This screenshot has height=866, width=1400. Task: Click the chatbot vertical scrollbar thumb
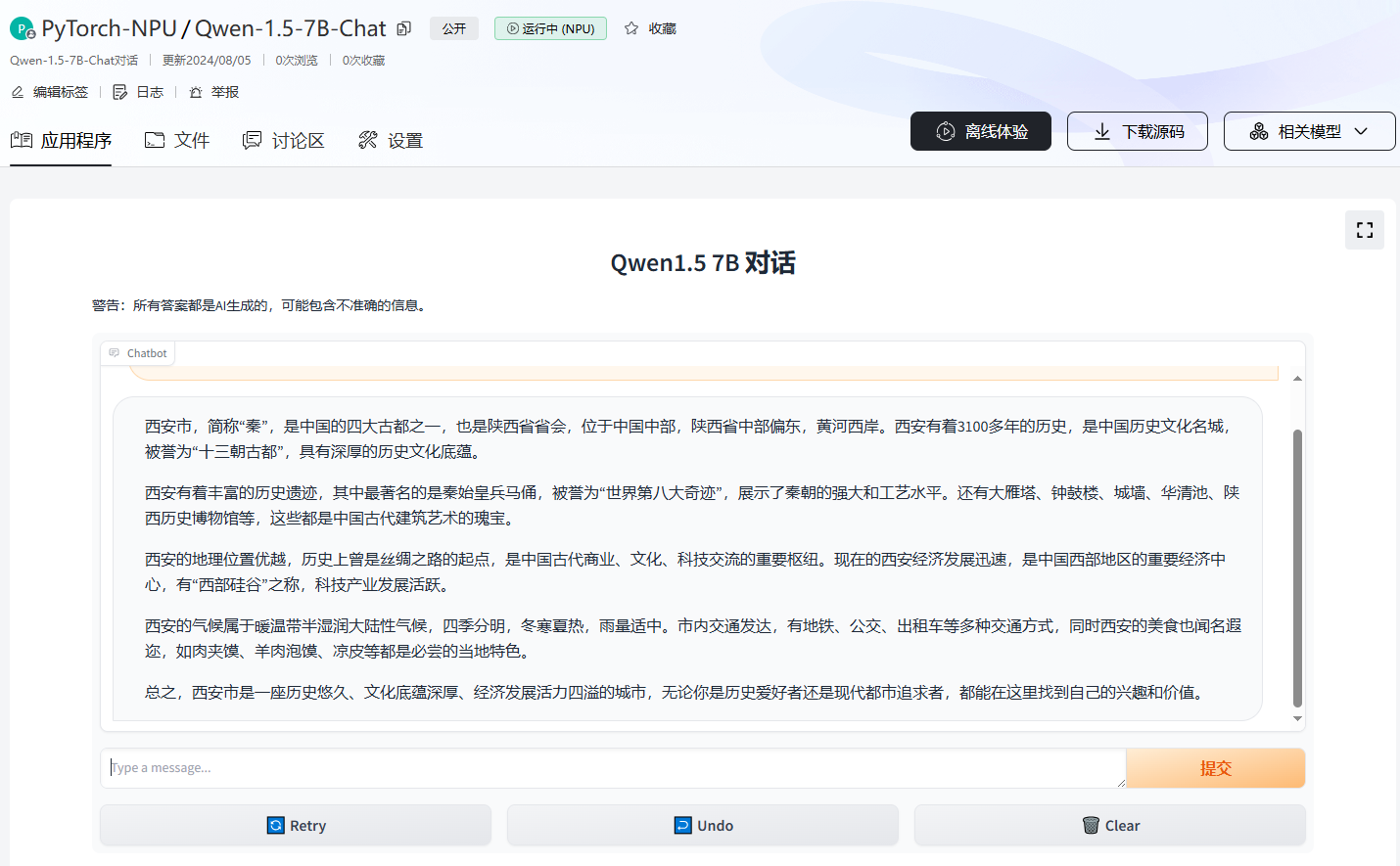1297,568
